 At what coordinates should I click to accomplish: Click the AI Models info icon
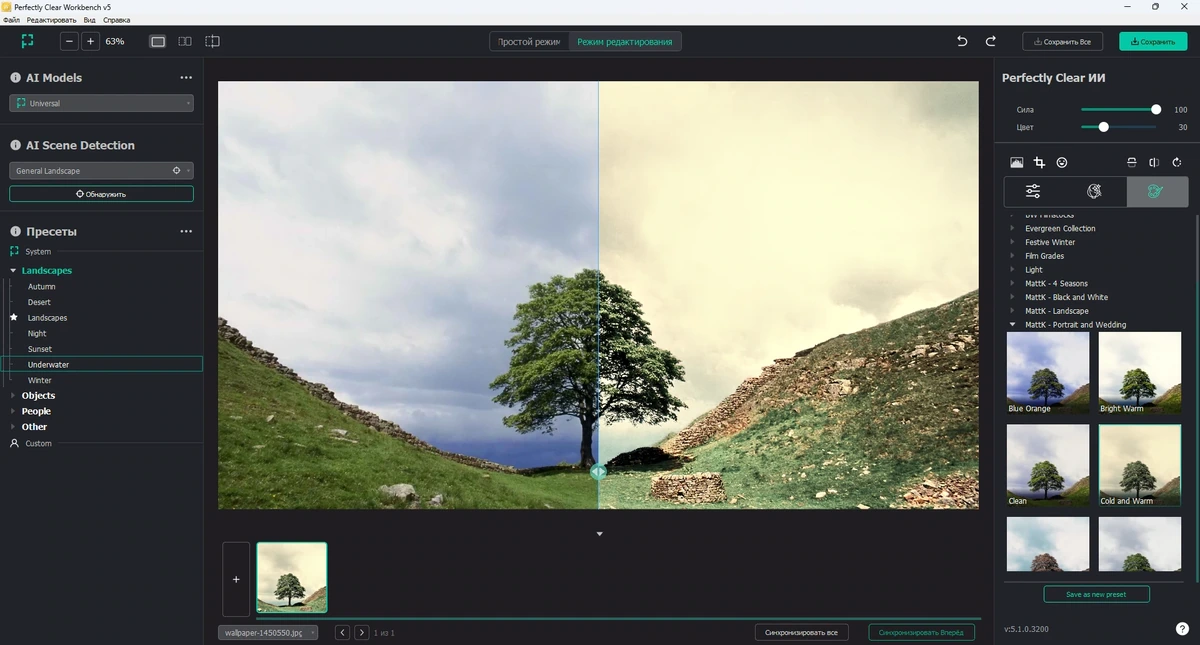click(x=15, y=77)
